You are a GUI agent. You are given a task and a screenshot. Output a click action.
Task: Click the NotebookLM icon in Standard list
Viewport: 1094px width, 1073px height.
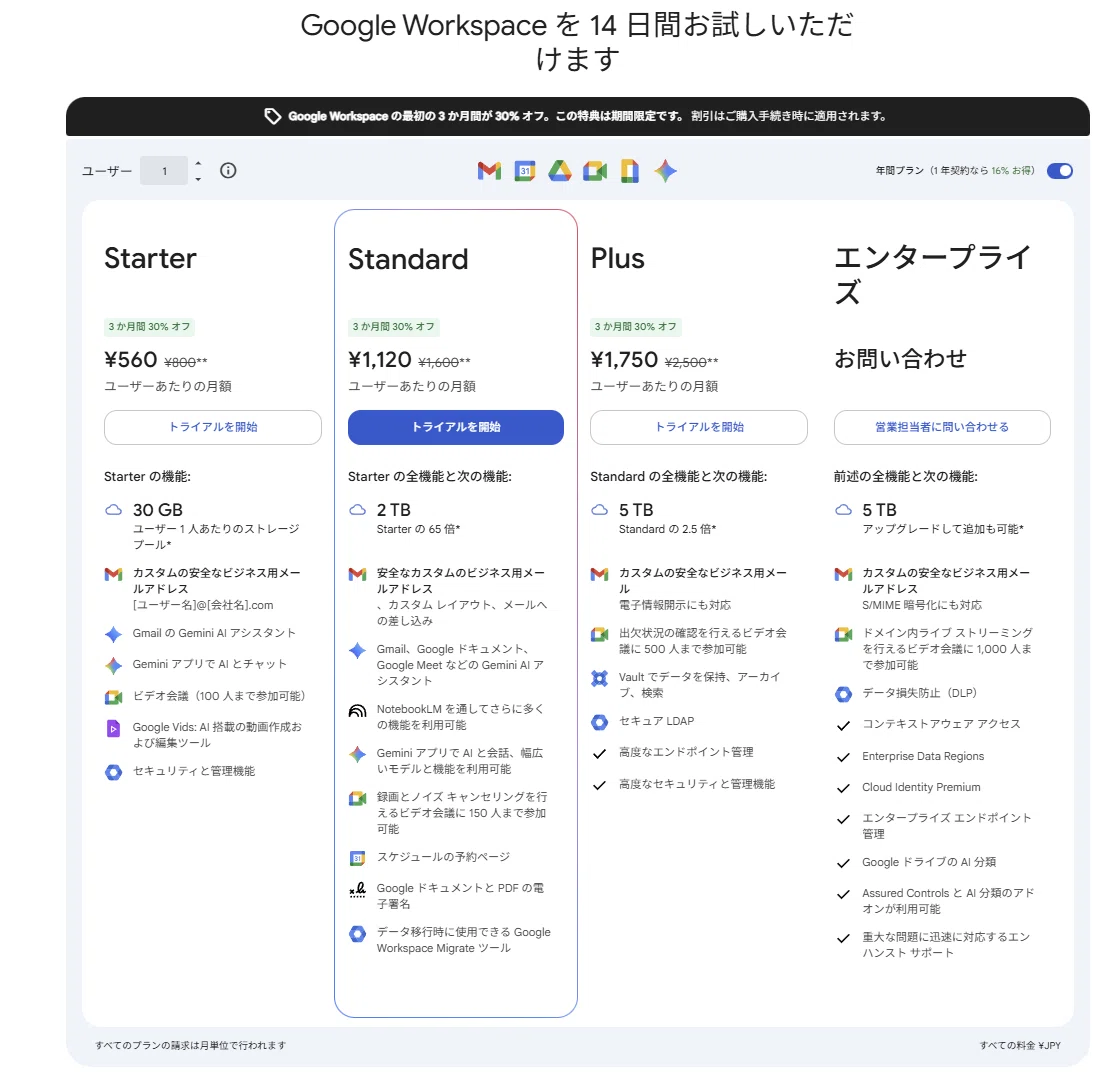pos(357,711)
